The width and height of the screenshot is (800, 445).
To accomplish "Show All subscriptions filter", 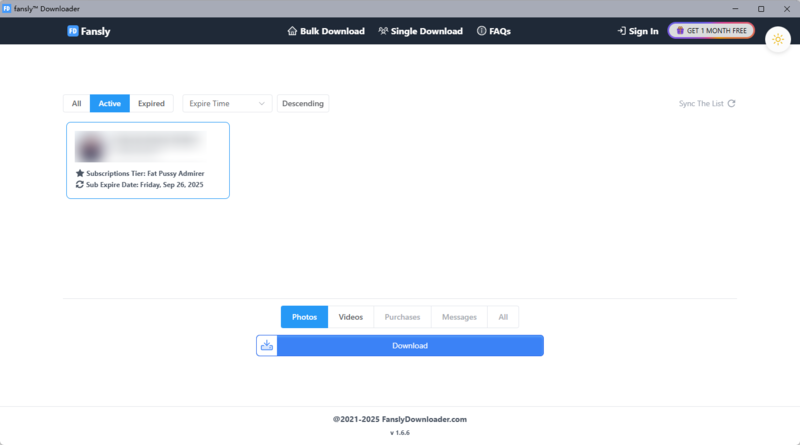I will click(x=77, y=103).
